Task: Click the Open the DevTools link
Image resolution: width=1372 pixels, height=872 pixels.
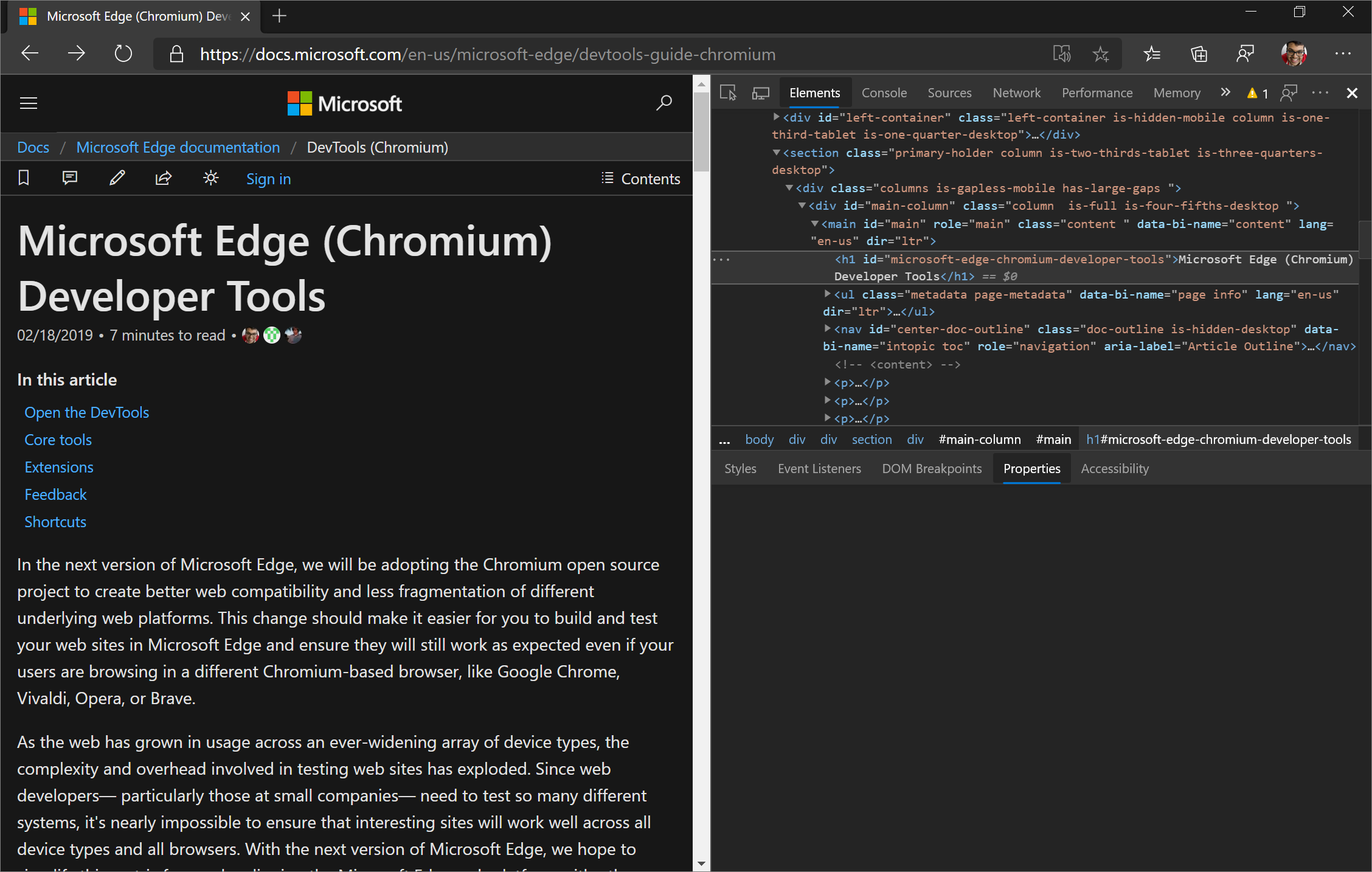Action: (x=87, y=411)
